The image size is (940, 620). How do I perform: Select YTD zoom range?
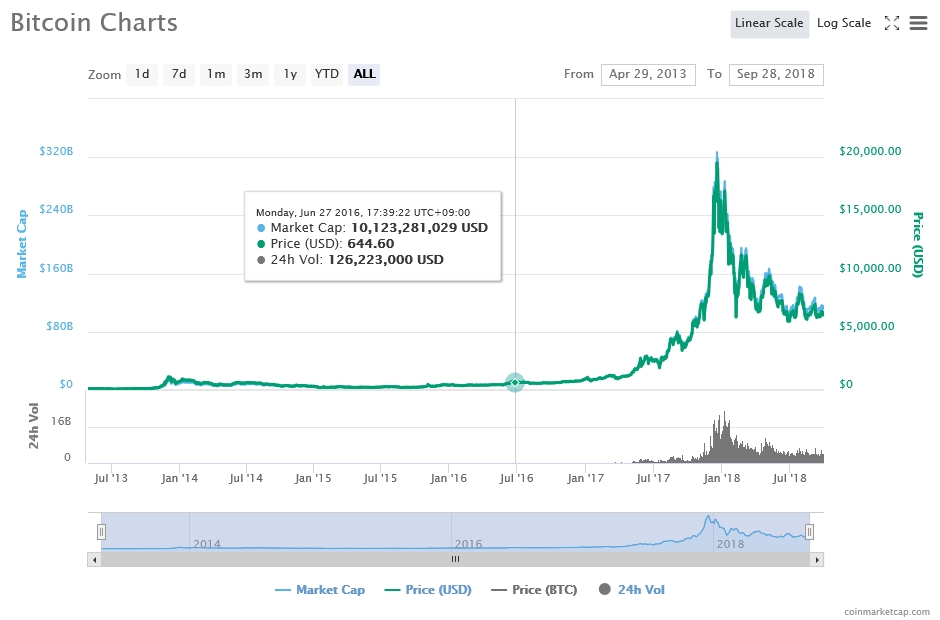pyautogui.click(x=326, y=74)
